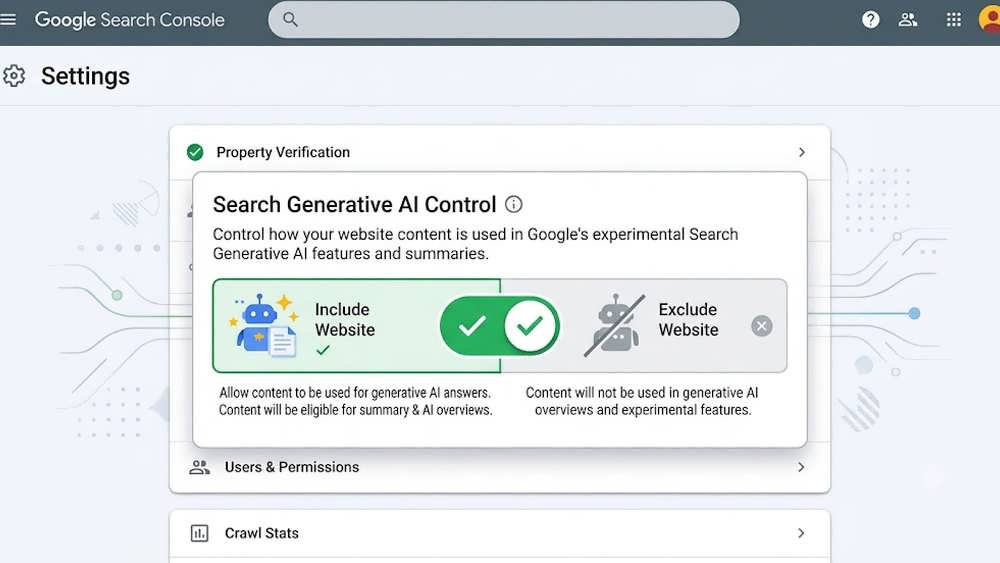The width and height of the screenshot is (1000, 563).
Task: Click 'Control how your website content' description
Action: pyautogui.click(x=475, y=244)
